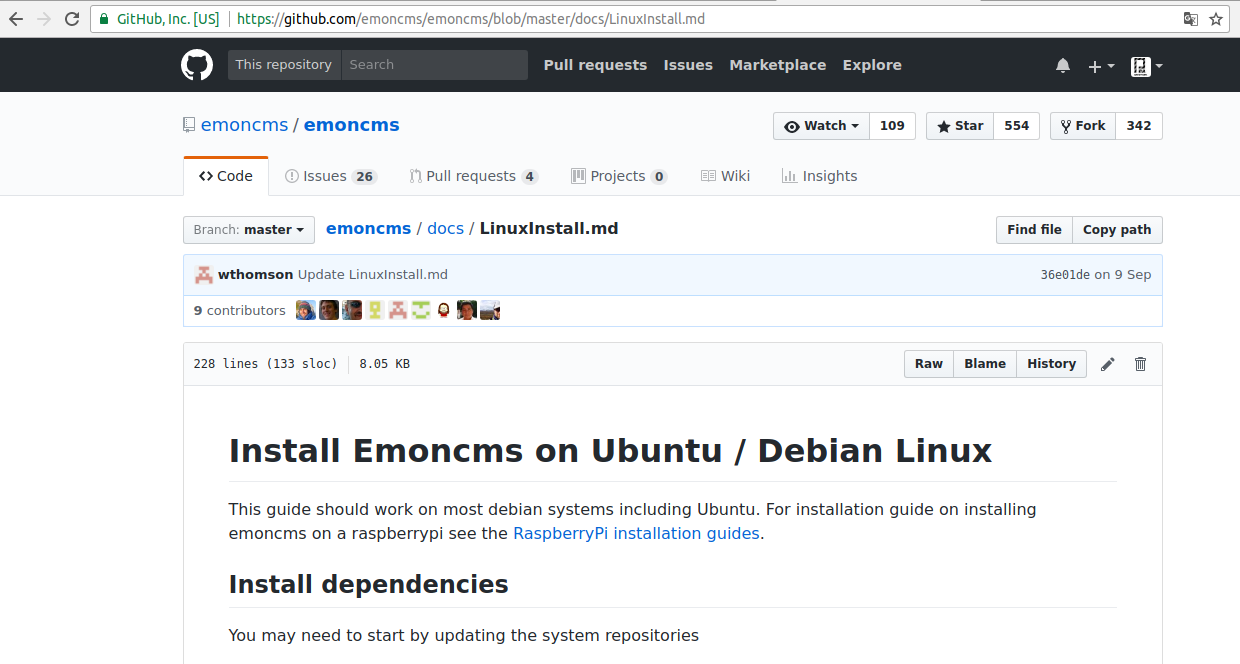Image resolution: width=1240 pixels, height=664 pixels.
Task: Go back using the browser back arrow
Action: [x=16, y=19]
